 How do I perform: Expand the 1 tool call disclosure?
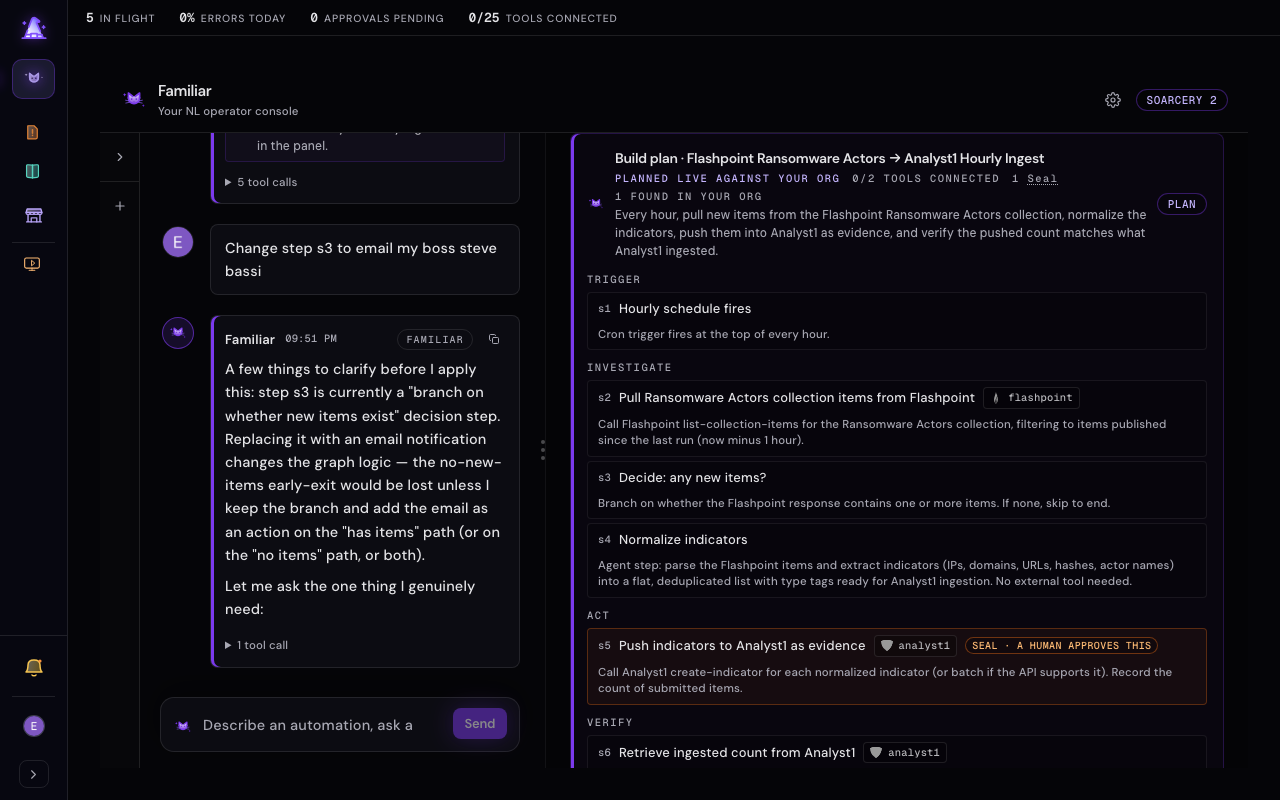[x=257, y=645]
